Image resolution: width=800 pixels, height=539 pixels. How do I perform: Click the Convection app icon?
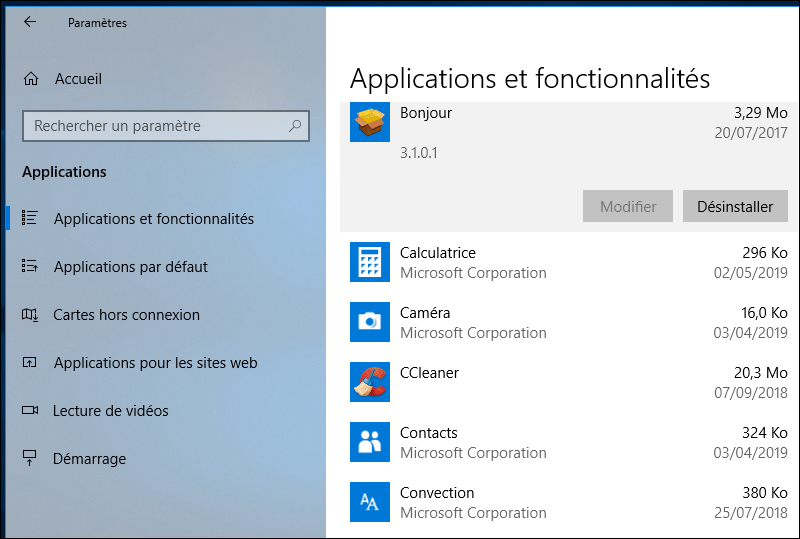tap(369, 502)
